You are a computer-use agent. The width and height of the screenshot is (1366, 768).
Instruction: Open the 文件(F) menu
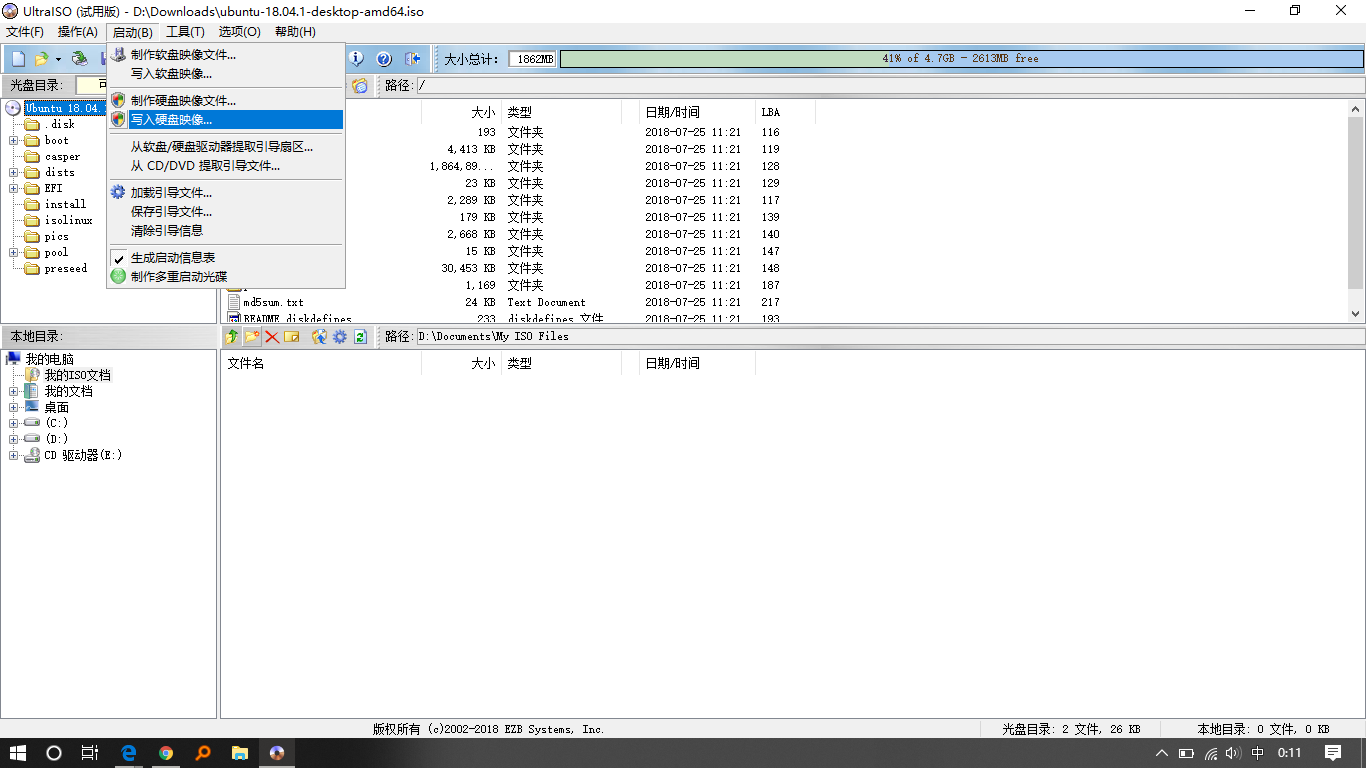(x=25, y=32)
